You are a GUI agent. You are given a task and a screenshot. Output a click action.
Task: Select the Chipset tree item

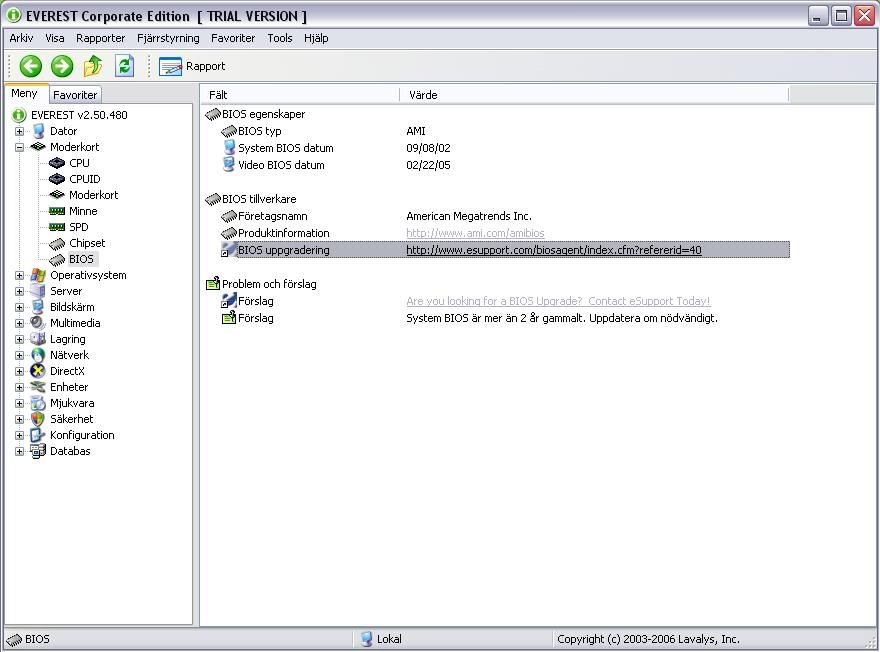(x=86, y=243)
